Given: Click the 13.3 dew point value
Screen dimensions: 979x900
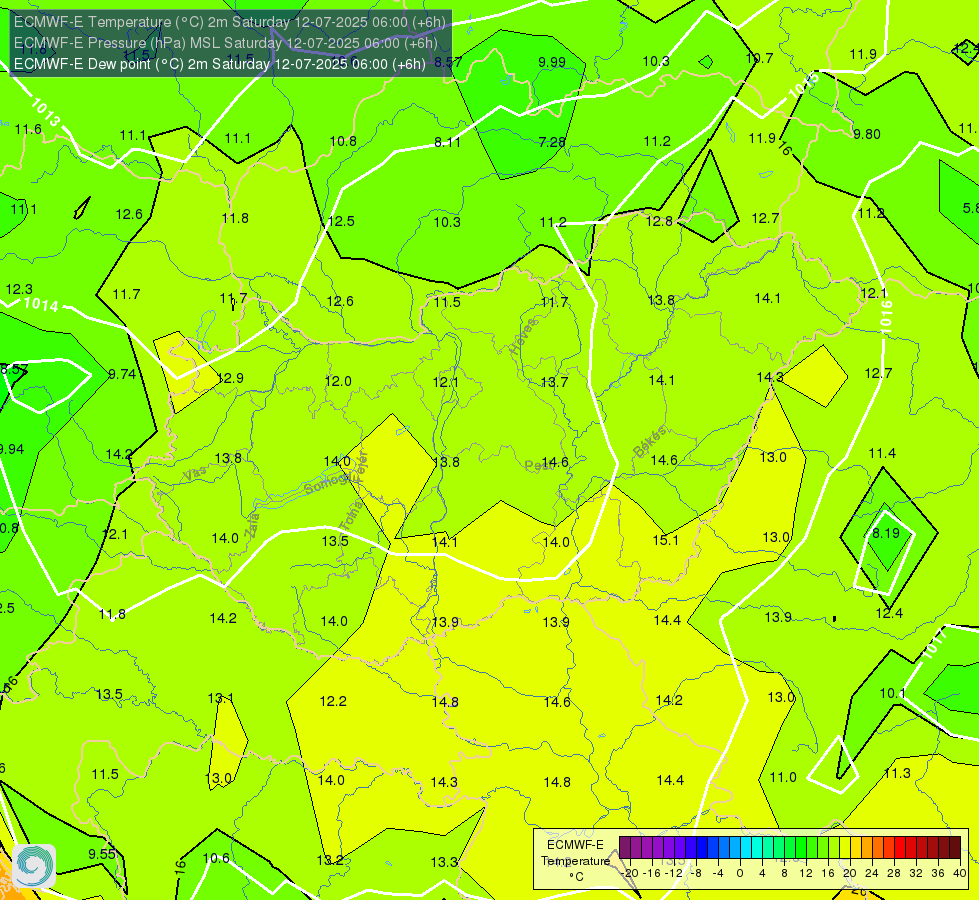Looking at the screenshot, I should click(444, 863).
